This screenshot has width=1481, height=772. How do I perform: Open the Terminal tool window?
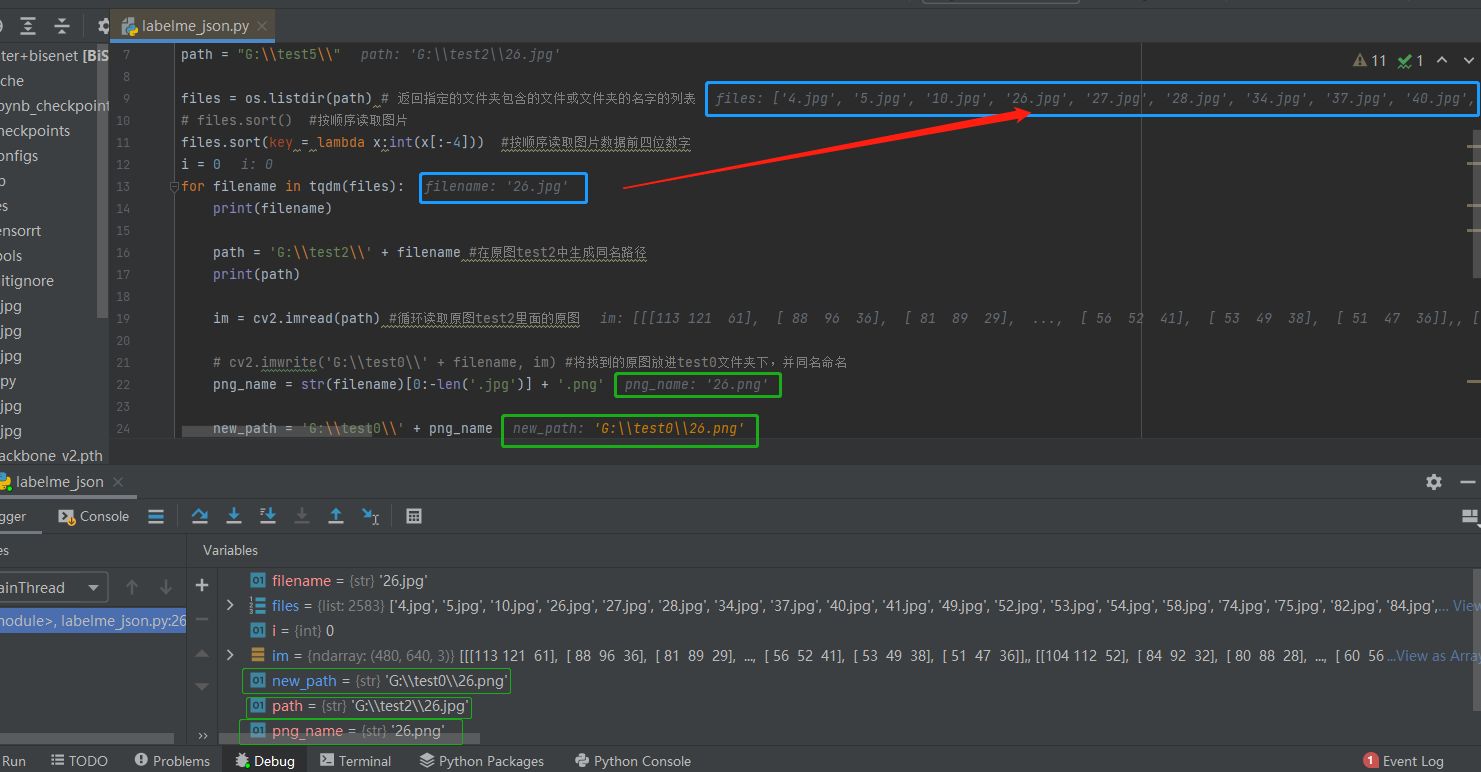355,761
